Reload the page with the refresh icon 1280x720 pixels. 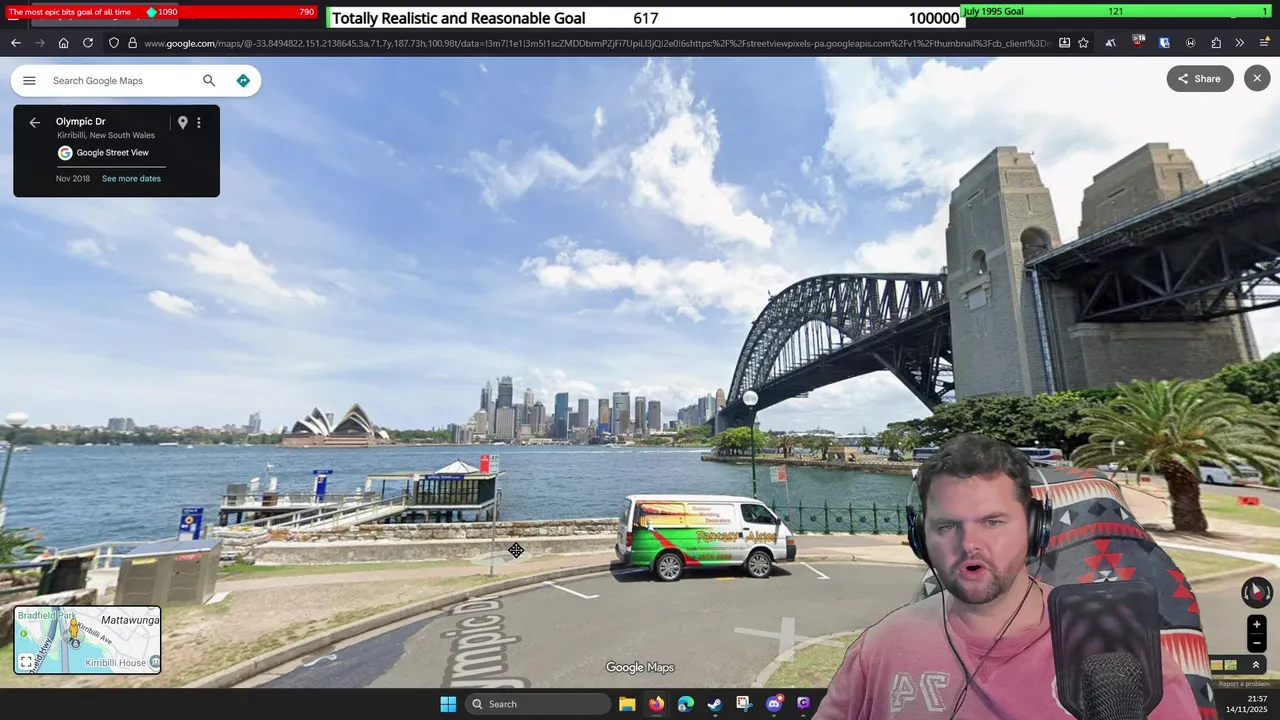pyautogui.click(x=88, y=43)
